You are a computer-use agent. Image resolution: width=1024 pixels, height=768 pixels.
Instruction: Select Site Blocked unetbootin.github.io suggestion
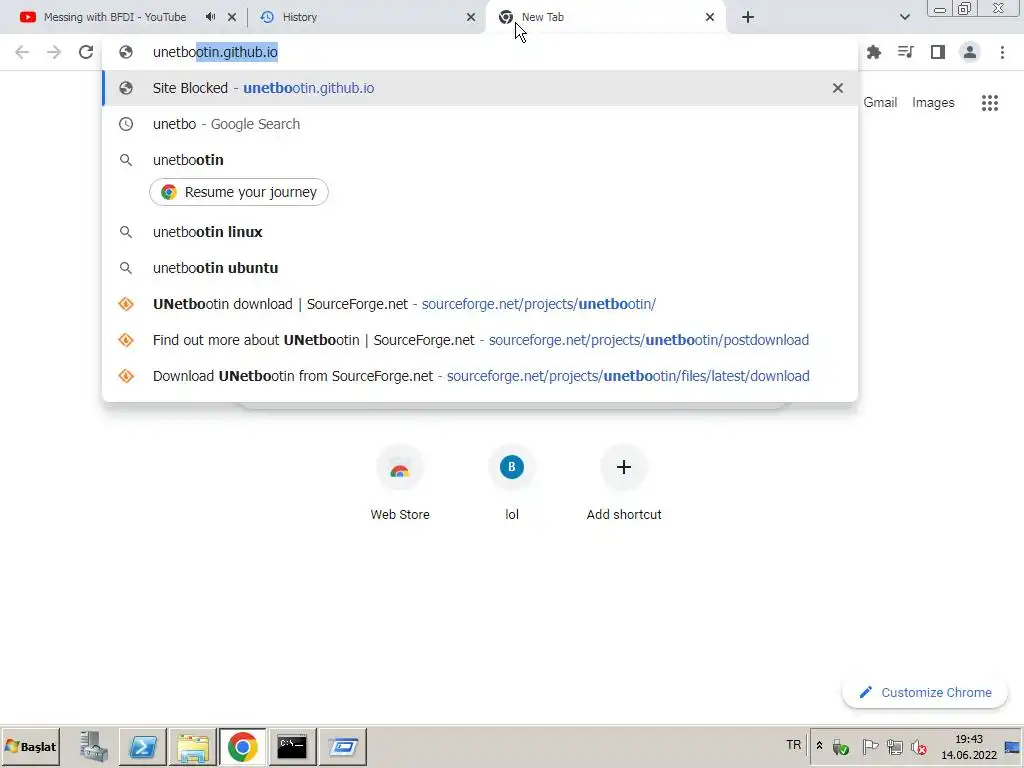point(479,88)
